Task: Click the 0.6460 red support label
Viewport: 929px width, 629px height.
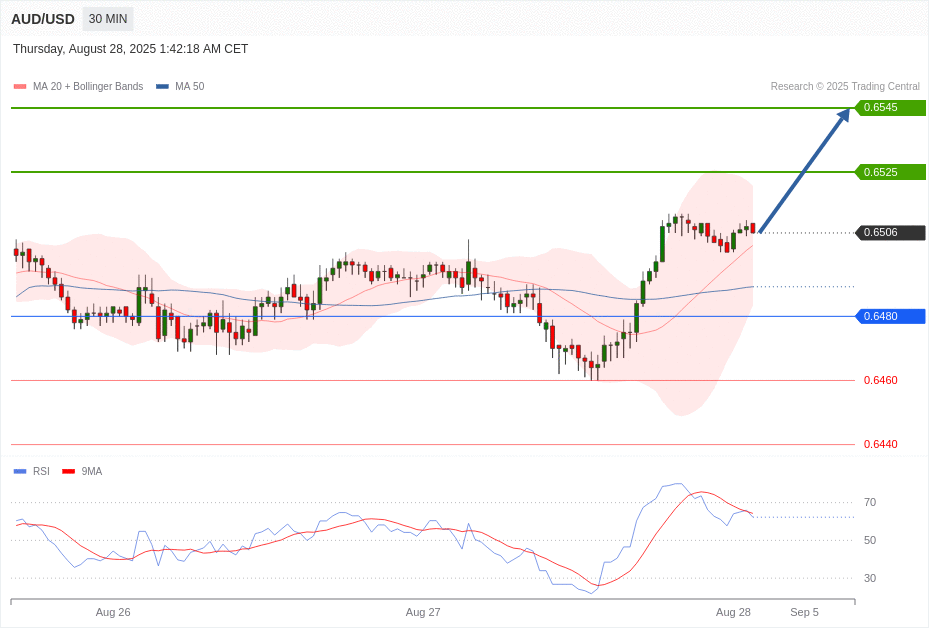Action: coord(880,380)
